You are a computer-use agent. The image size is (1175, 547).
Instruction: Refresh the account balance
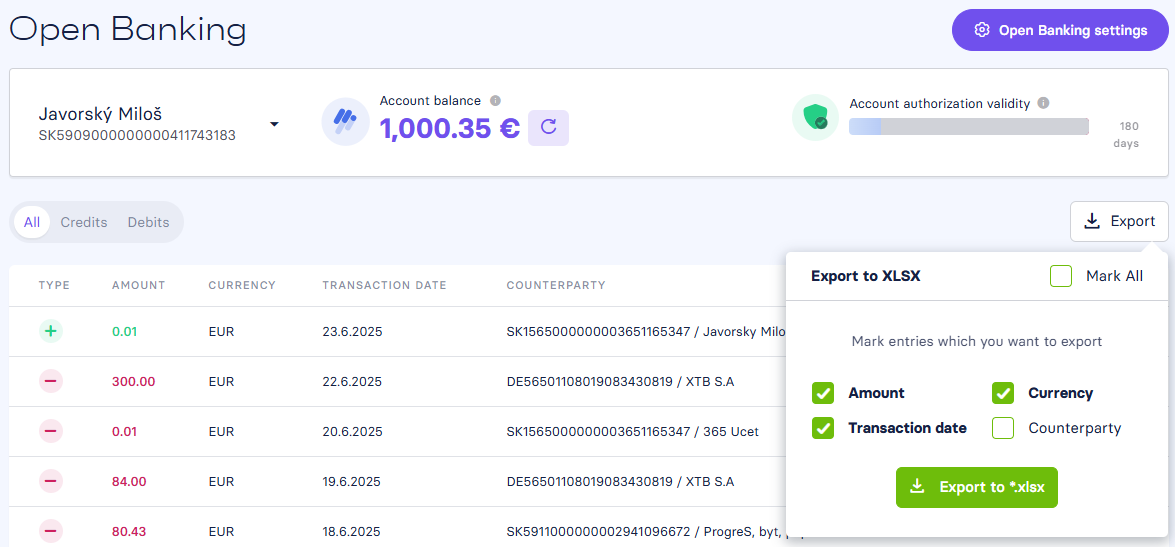point(548,127)
